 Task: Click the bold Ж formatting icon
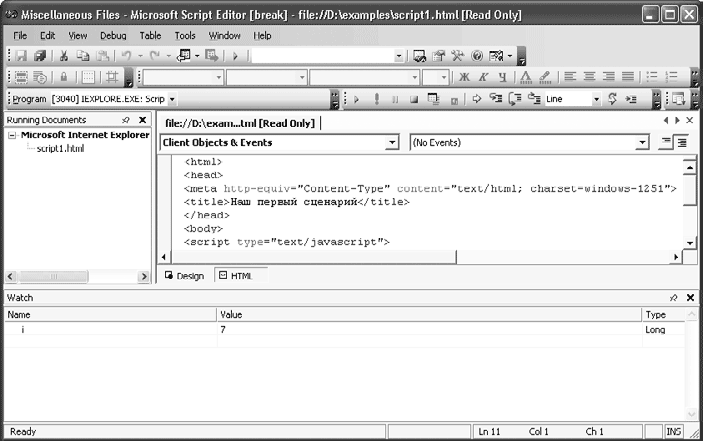[464, 77]
